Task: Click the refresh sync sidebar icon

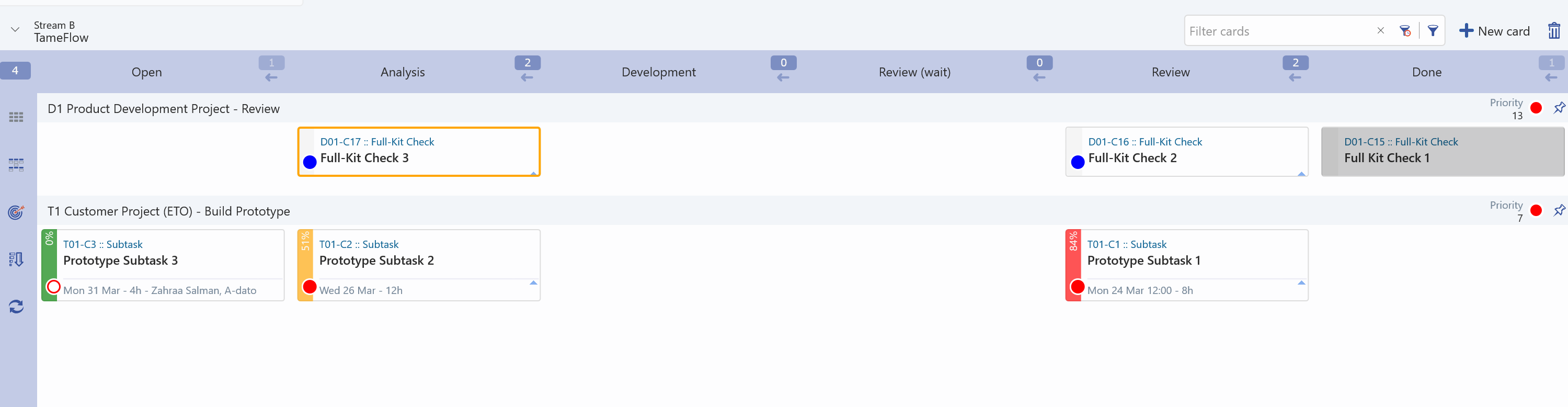Action: 16,307
